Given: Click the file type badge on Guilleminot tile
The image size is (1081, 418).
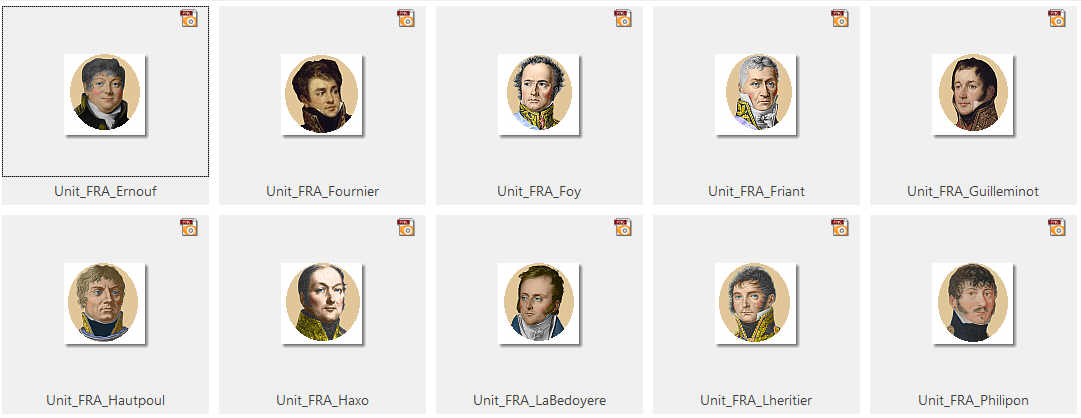Looking at the screenshot, I should 1057,19.
